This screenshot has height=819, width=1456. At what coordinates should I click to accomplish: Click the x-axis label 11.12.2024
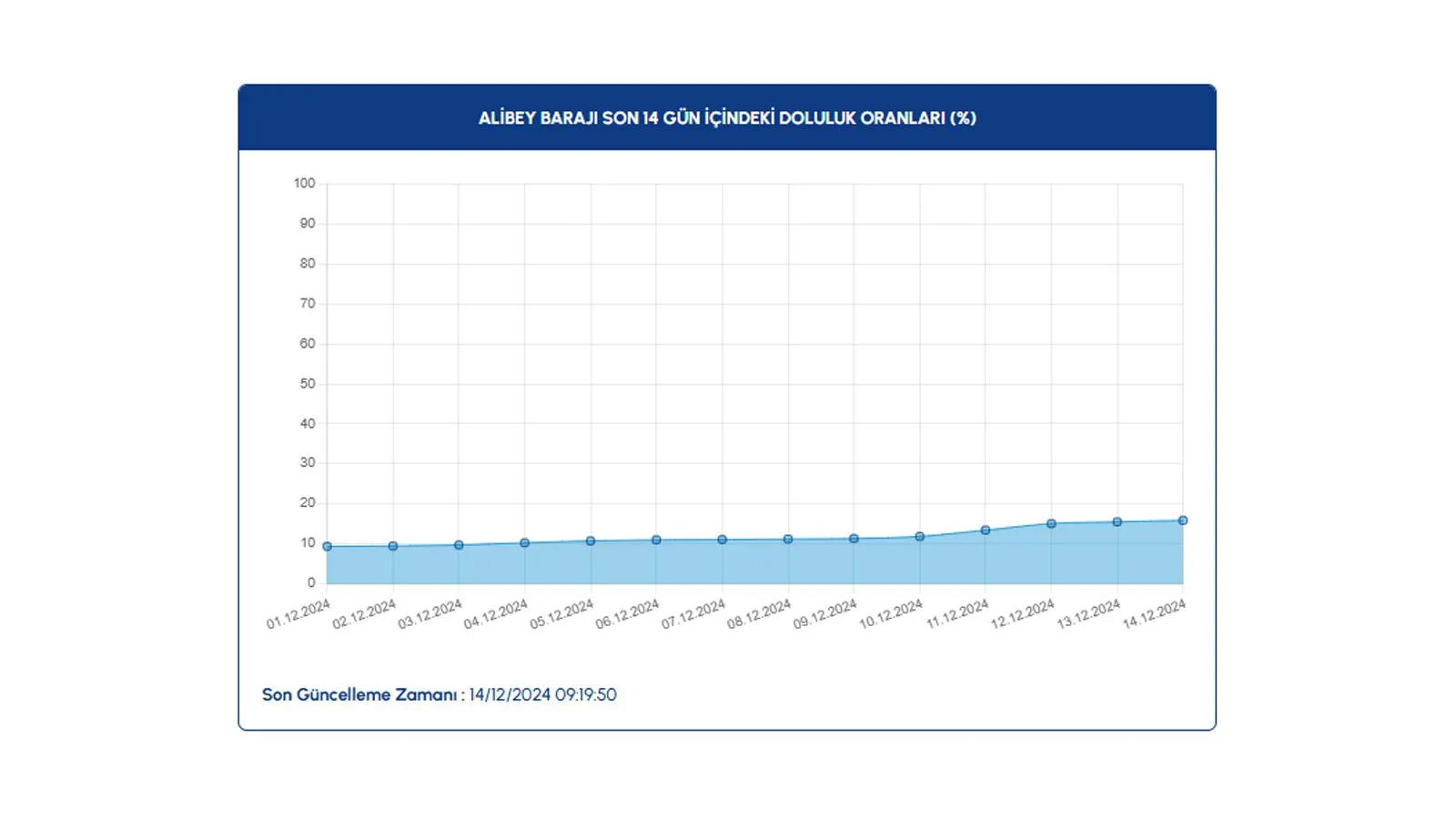pos(957,614)
